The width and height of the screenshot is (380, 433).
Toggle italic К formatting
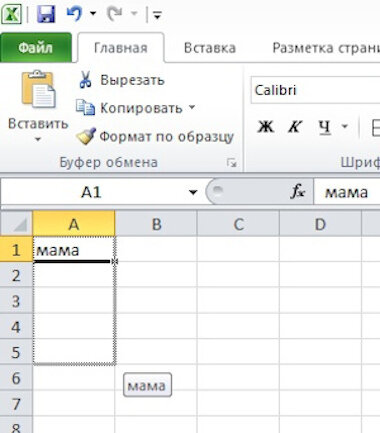coord(295,127)
